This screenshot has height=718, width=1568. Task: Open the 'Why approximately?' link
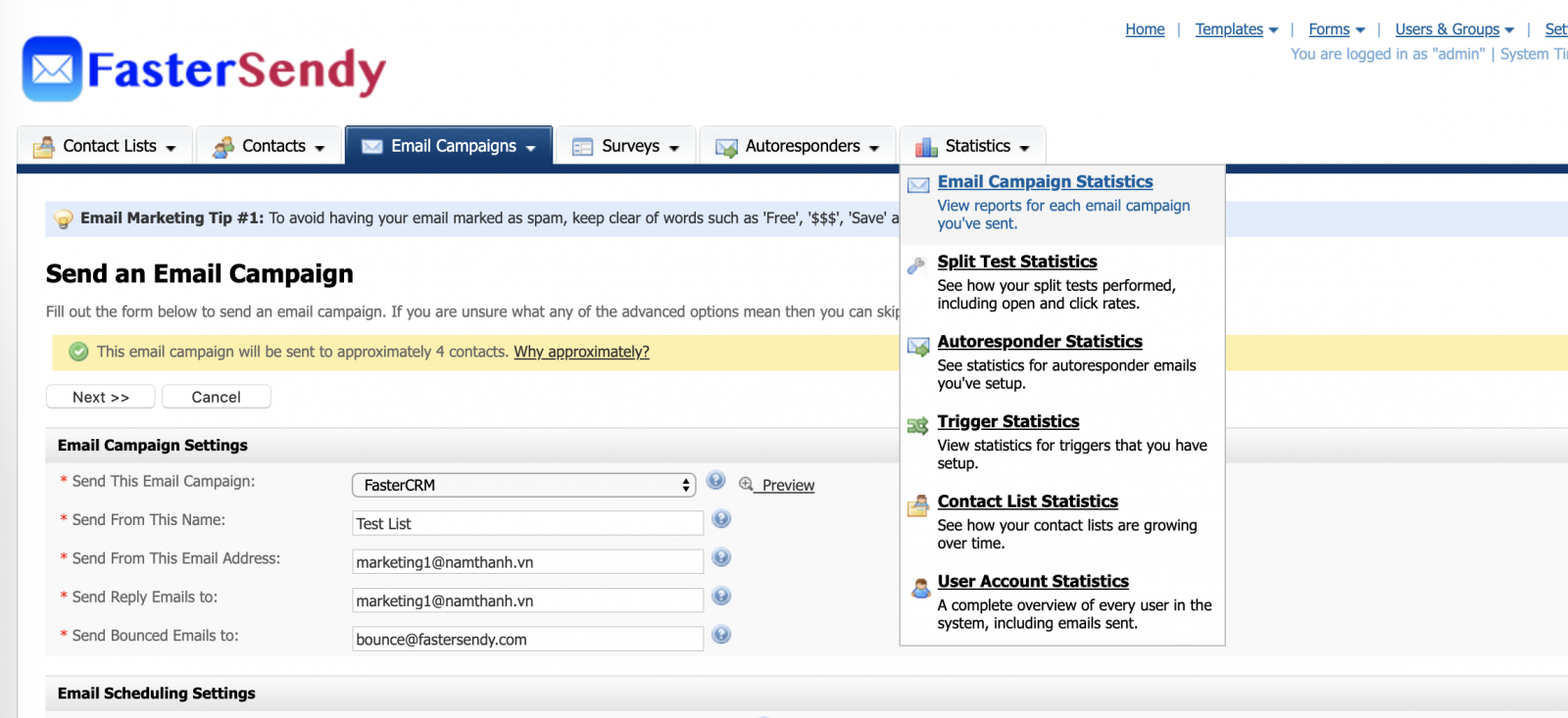[x=581, y=352]
